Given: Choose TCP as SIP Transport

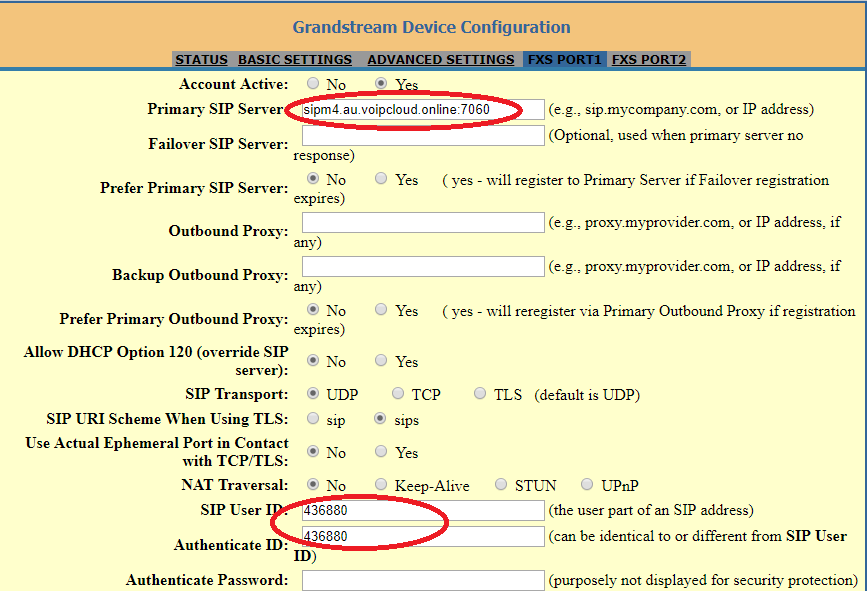Looking at the screenshot, I should (398, 394).
